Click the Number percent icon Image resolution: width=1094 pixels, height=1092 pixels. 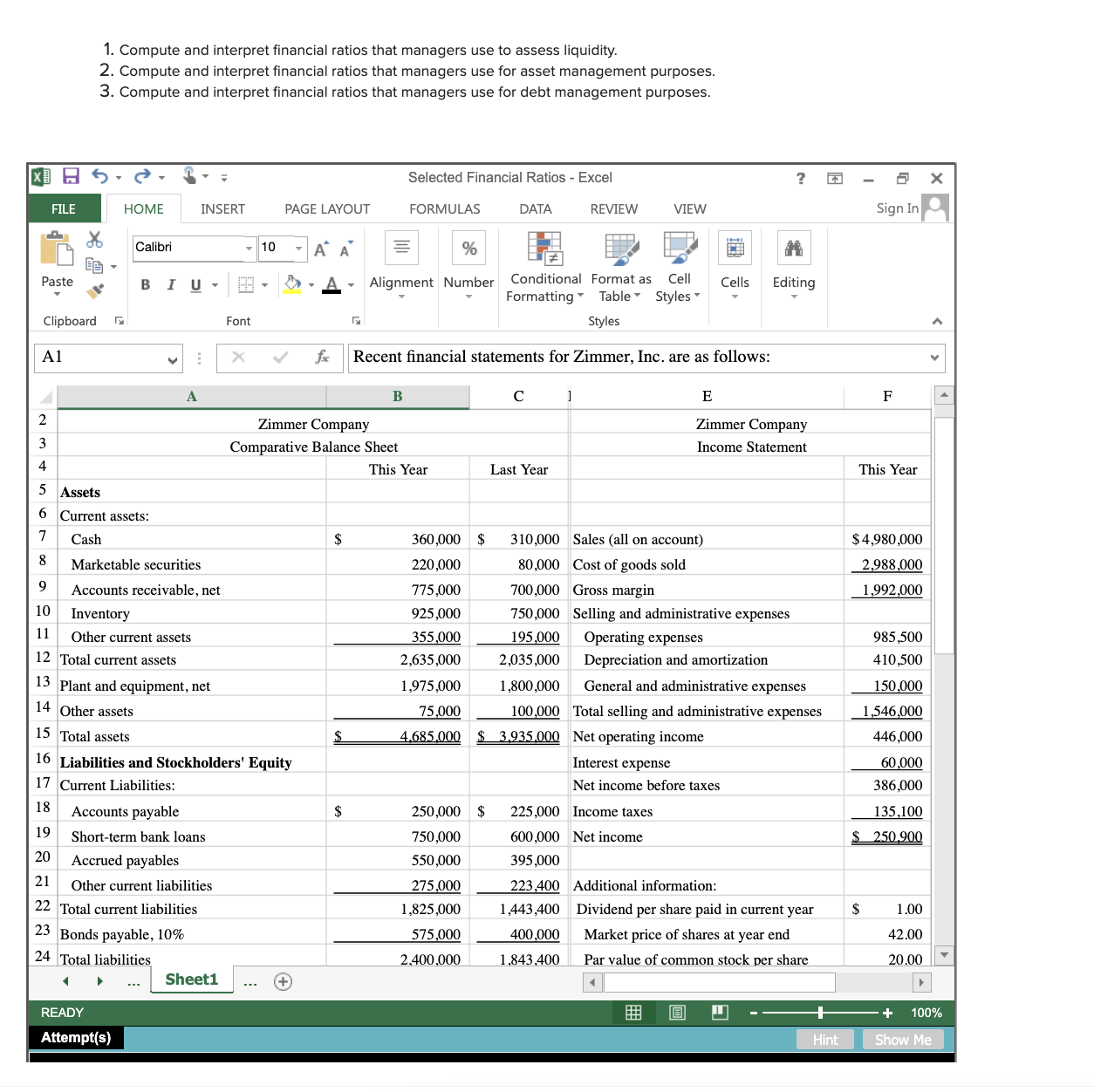coord(469,248)
